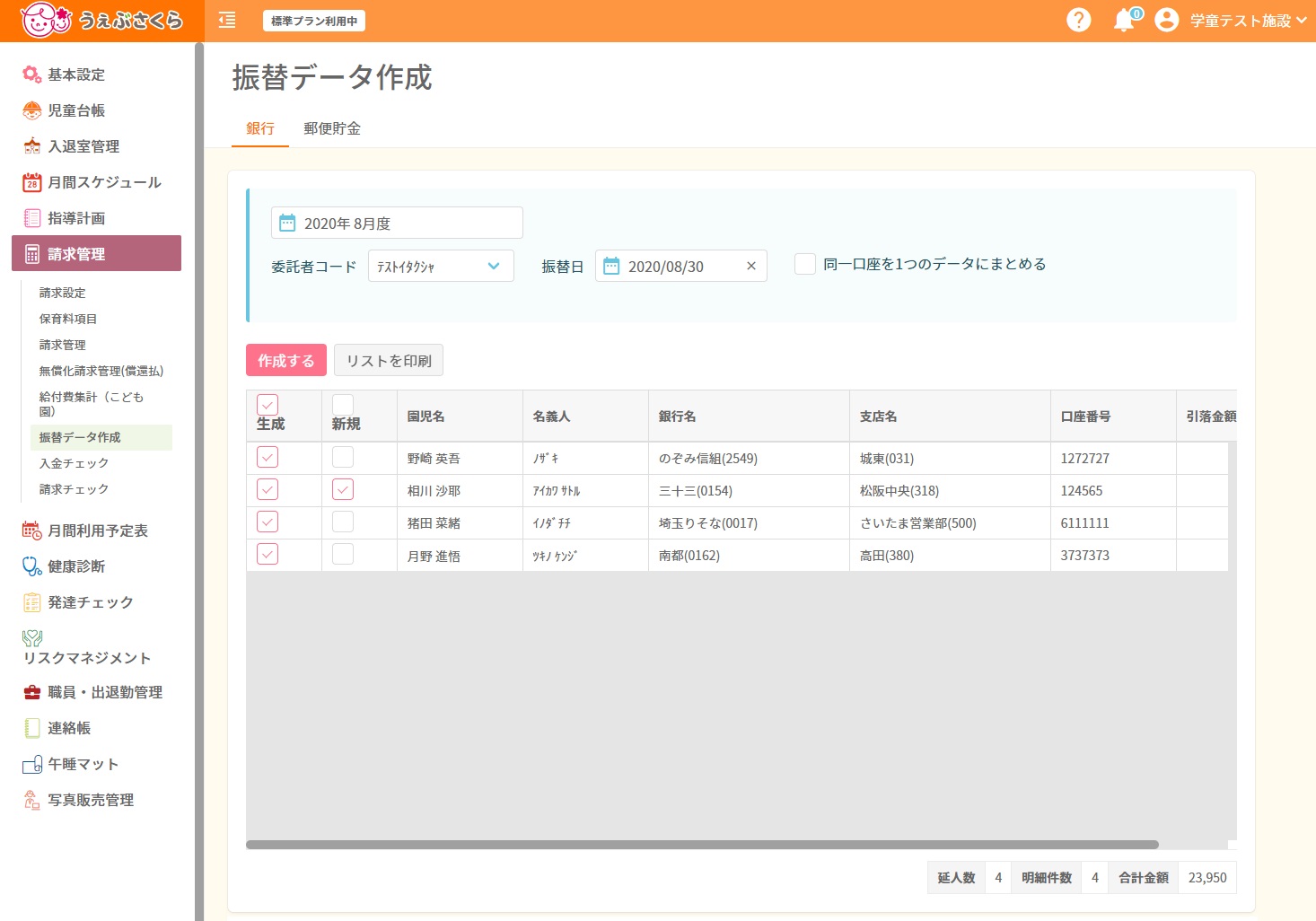Open 給付費集計(こども園) sidebar link

[x=92, y=404]
